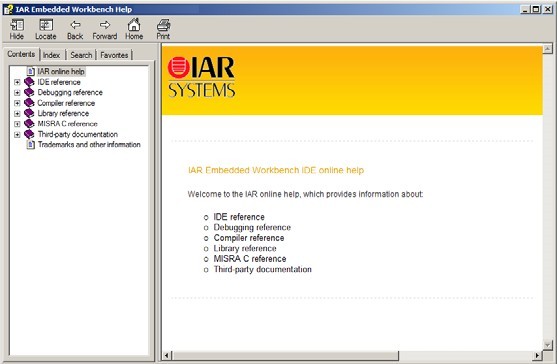
Task: Expand the Library reference tree node
Action: click(17, 113)
